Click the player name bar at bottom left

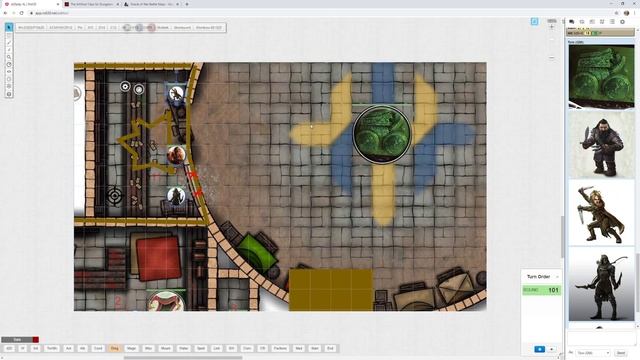click(17, 340)
